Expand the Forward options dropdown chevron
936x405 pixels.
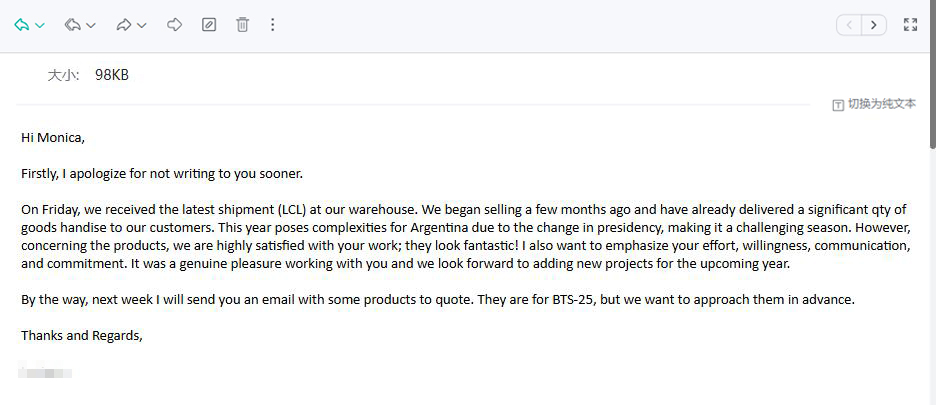(x=142, y=26)
